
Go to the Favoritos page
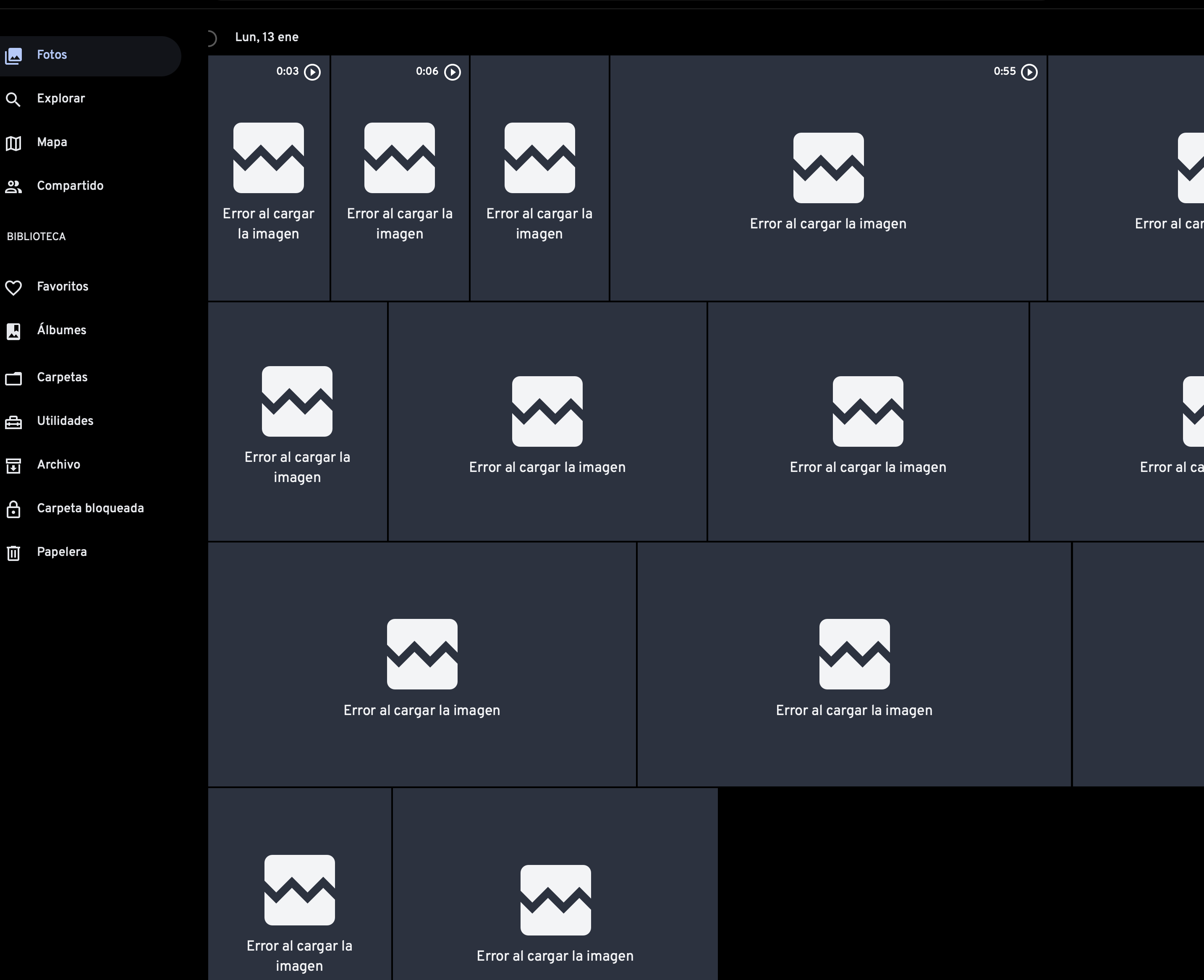62,287
